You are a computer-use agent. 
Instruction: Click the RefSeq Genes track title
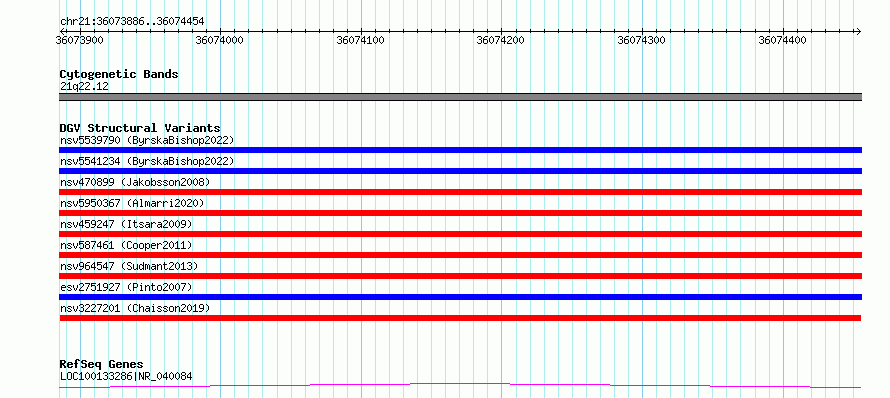pyautogui.click(x=101, y=365)
